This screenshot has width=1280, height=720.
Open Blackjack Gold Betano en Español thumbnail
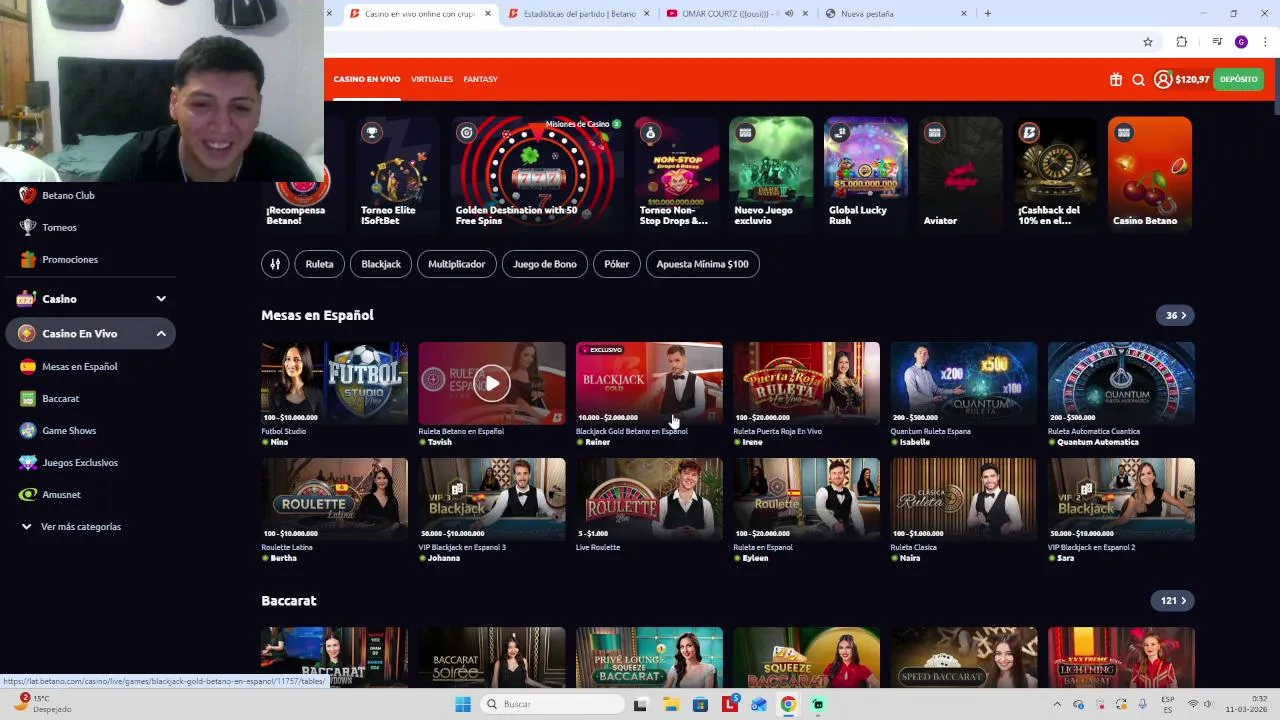649,383
